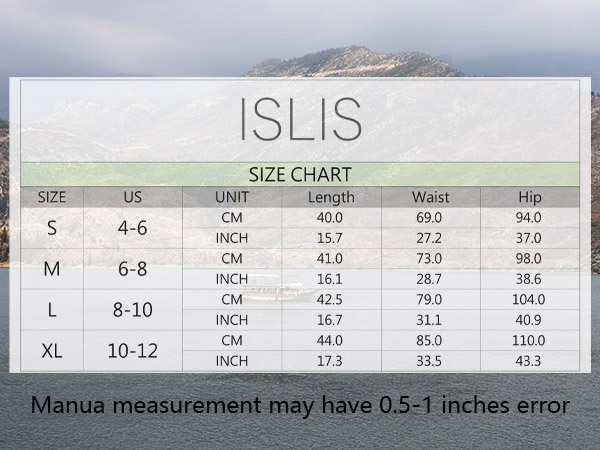Select the L size cell
600x450 pixels.
(52, 310)
